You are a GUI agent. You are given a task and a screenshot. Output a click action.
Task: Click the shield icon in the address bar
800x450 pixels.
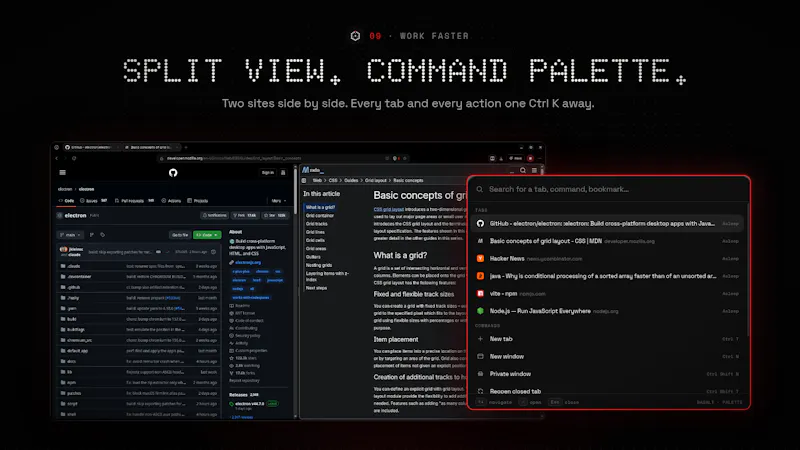(x=394, y=158)
